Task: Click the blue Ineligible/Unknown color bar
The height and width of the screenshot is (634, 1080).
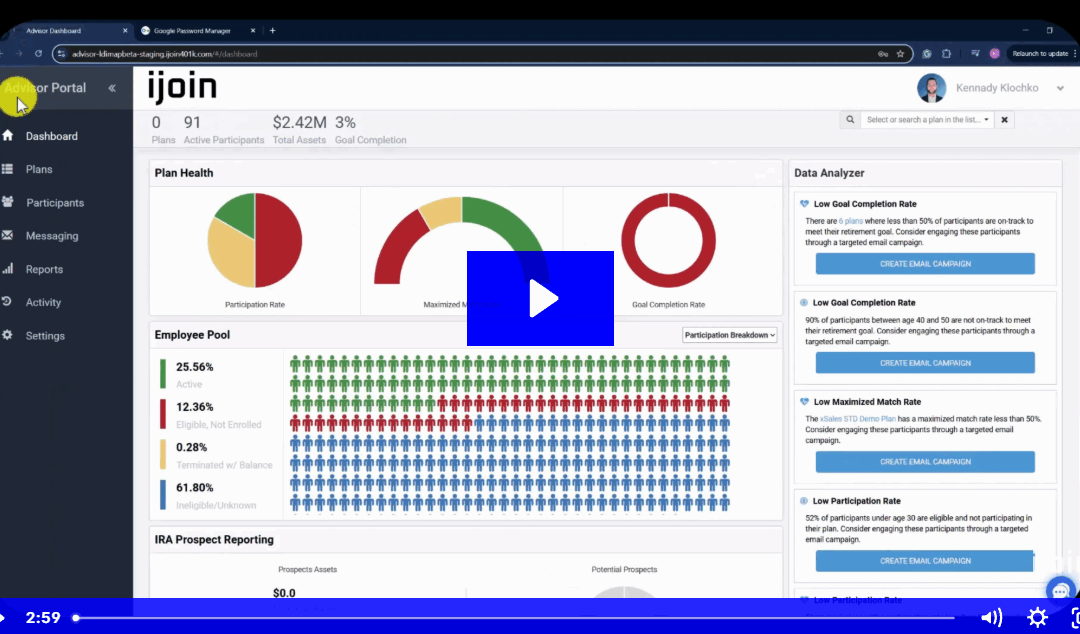Action: click(163, 495)
